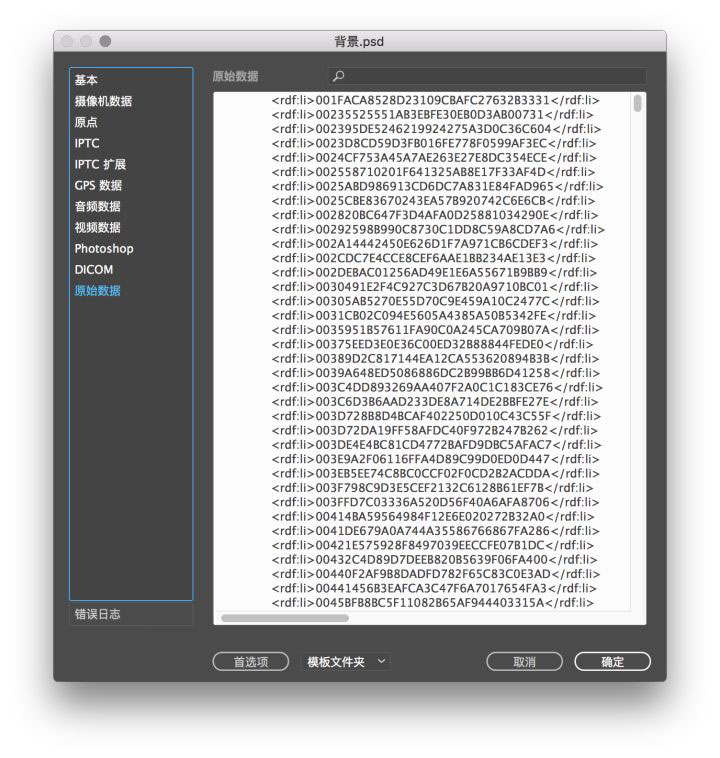Image resolution: width=720 pixels, height=758 pixels.
Task: Confirm with the 确定 button
Action: click(613, 661)
